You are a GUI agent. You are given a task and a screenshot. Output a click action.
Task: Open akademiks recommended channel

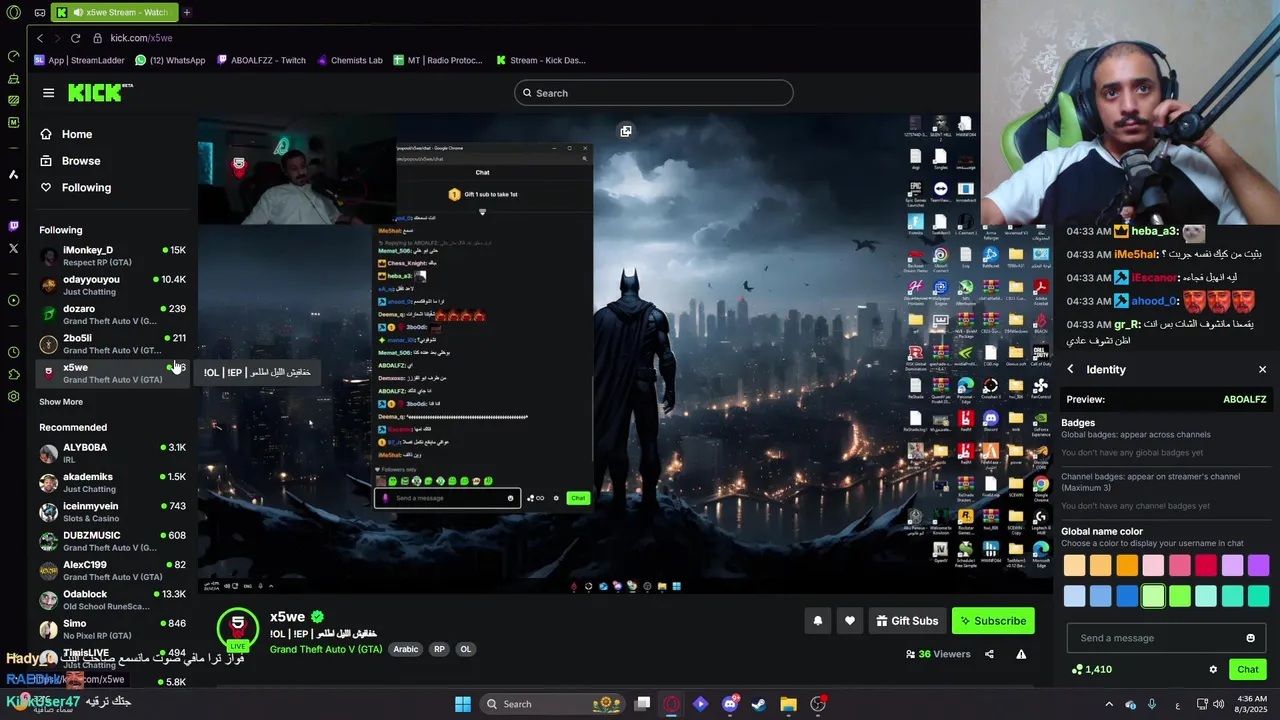pos(112,483)
